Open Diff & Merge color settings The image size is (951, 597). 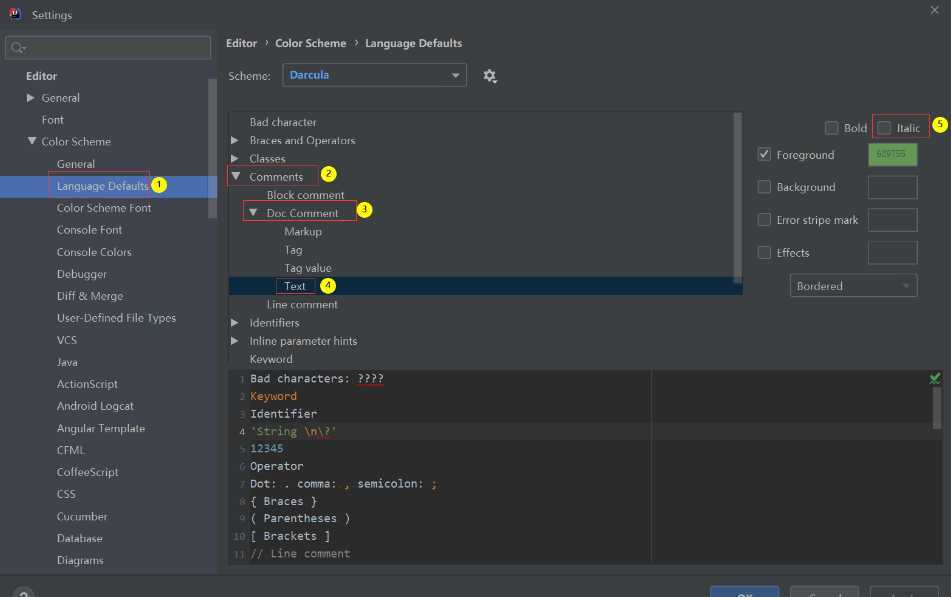pyautogui.click(x=90, y=296)
